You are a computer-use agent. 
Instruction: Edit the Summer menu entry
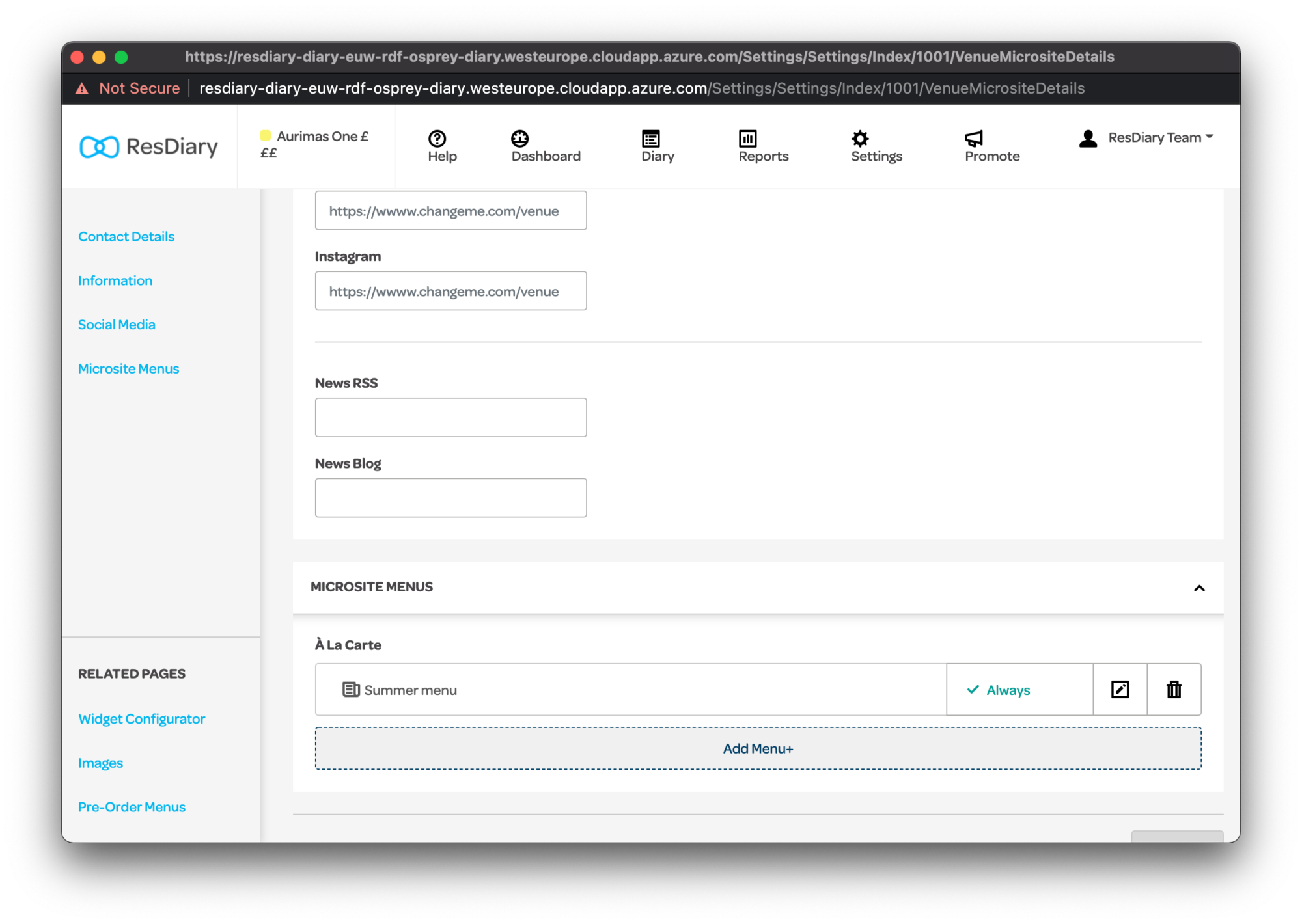(x=1120, y=689)
